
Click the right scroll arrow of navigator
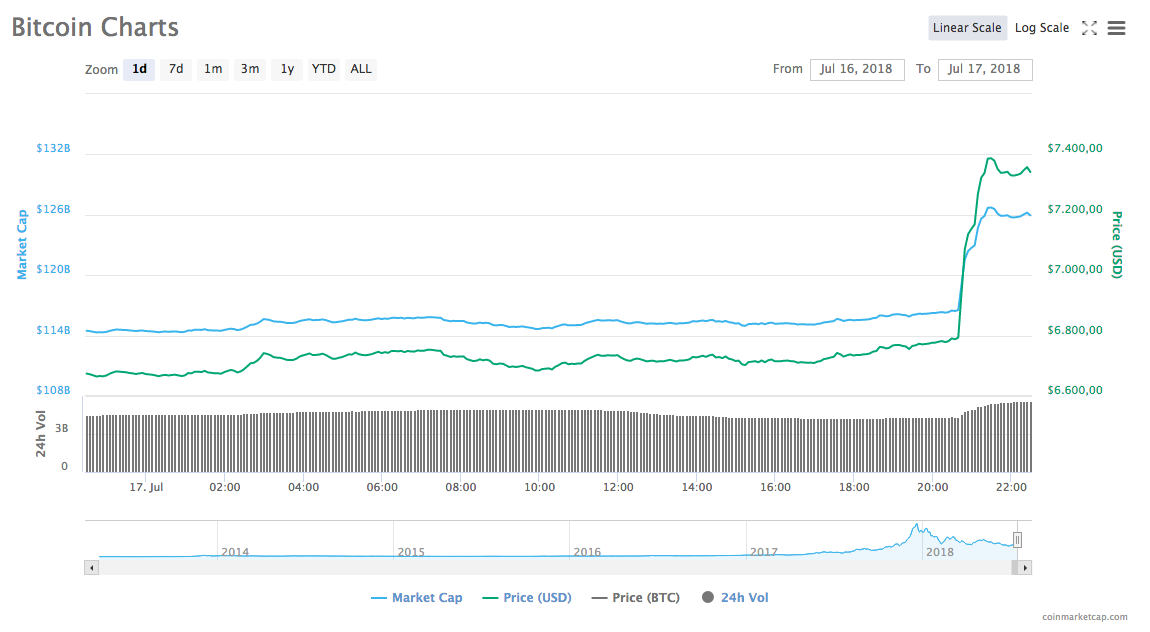pos(1025,567)
